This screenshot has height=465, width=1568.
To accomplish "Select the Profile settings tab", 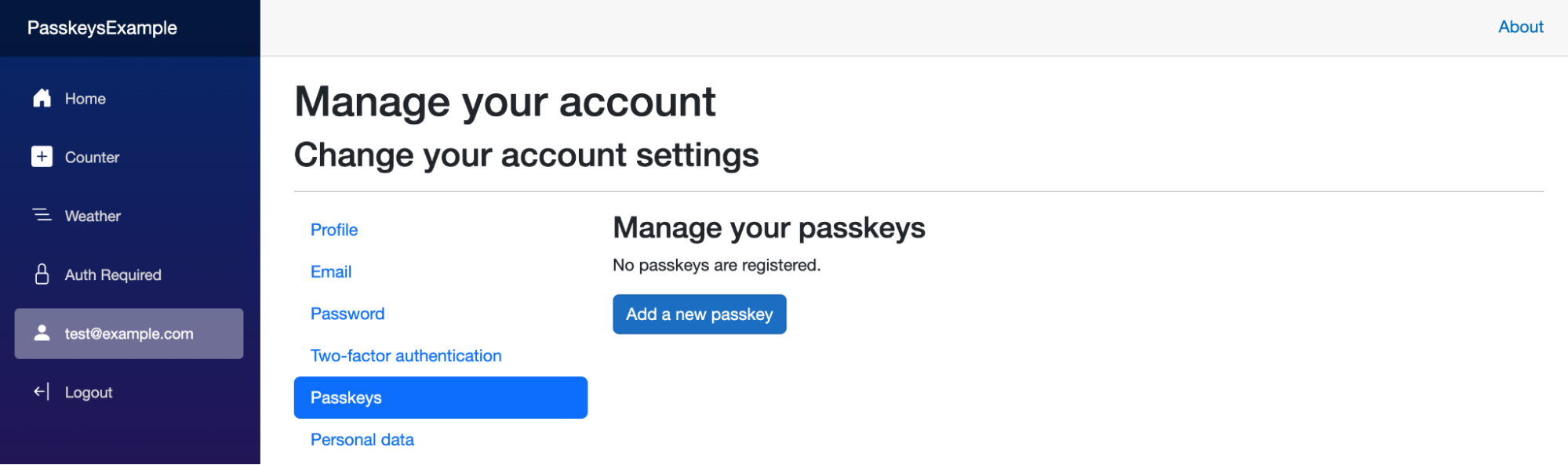I will (x=334, y=230).
